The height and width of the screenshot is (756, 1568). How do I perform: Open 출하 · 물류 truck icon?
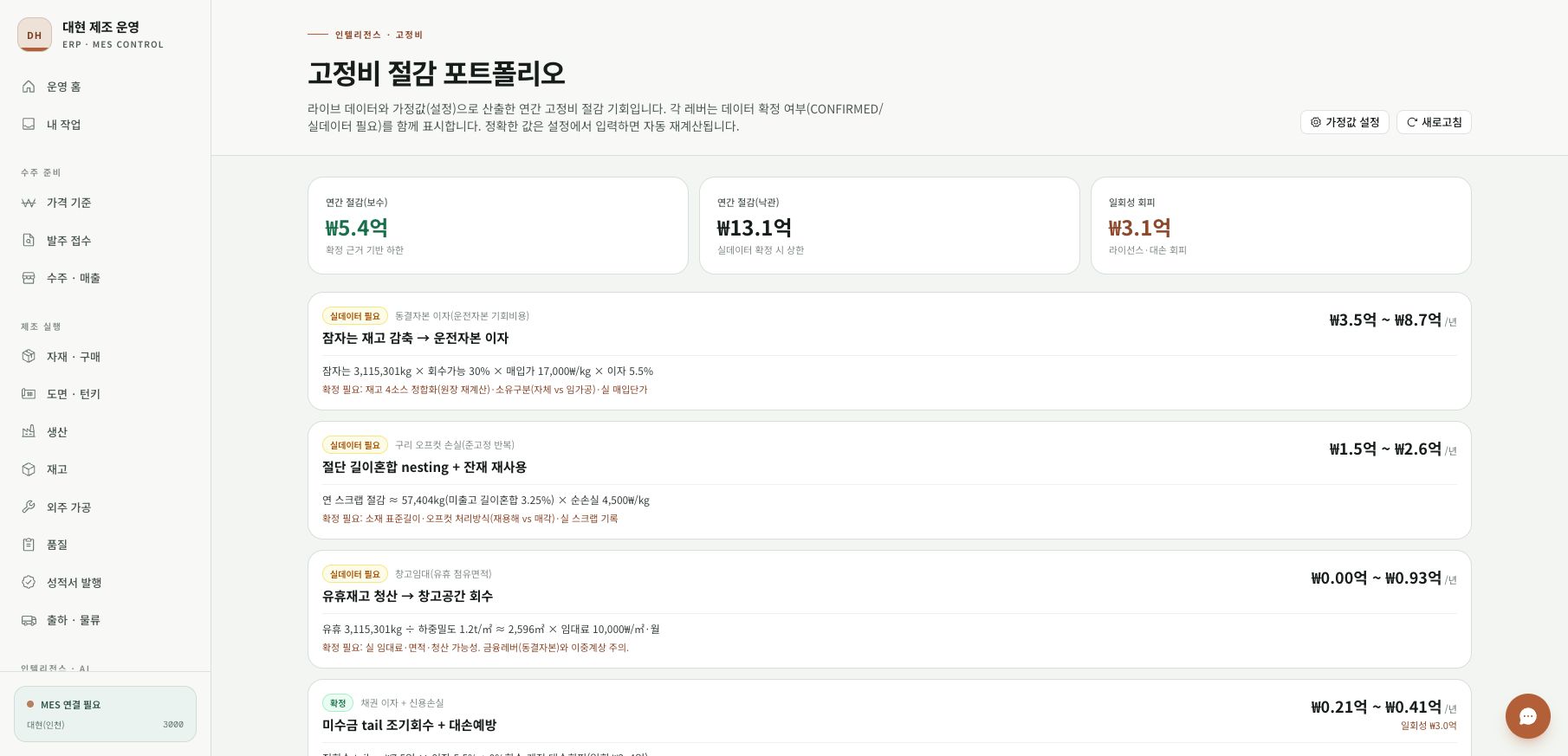click(29, 620)
